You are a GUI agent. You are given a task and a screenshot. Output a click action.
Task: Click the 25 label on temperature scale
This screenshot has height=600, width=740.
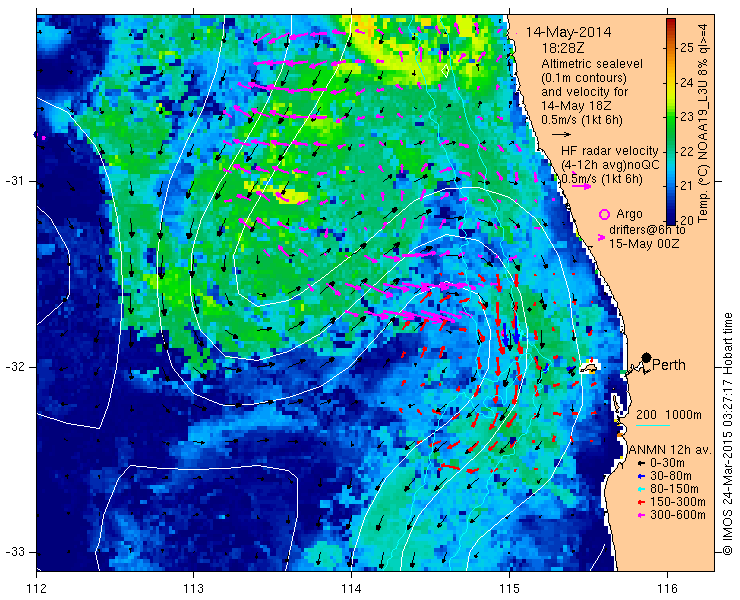pos(687,48)
